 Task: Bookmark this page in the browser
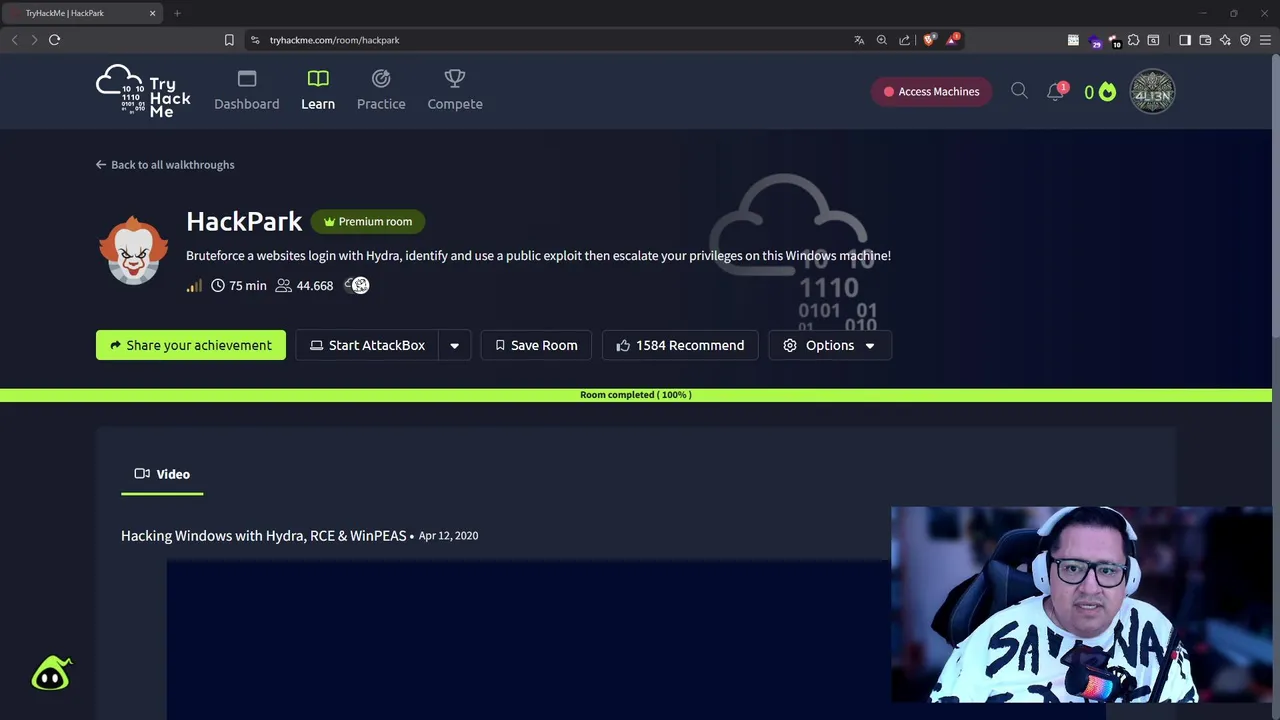tap(229, 40)
